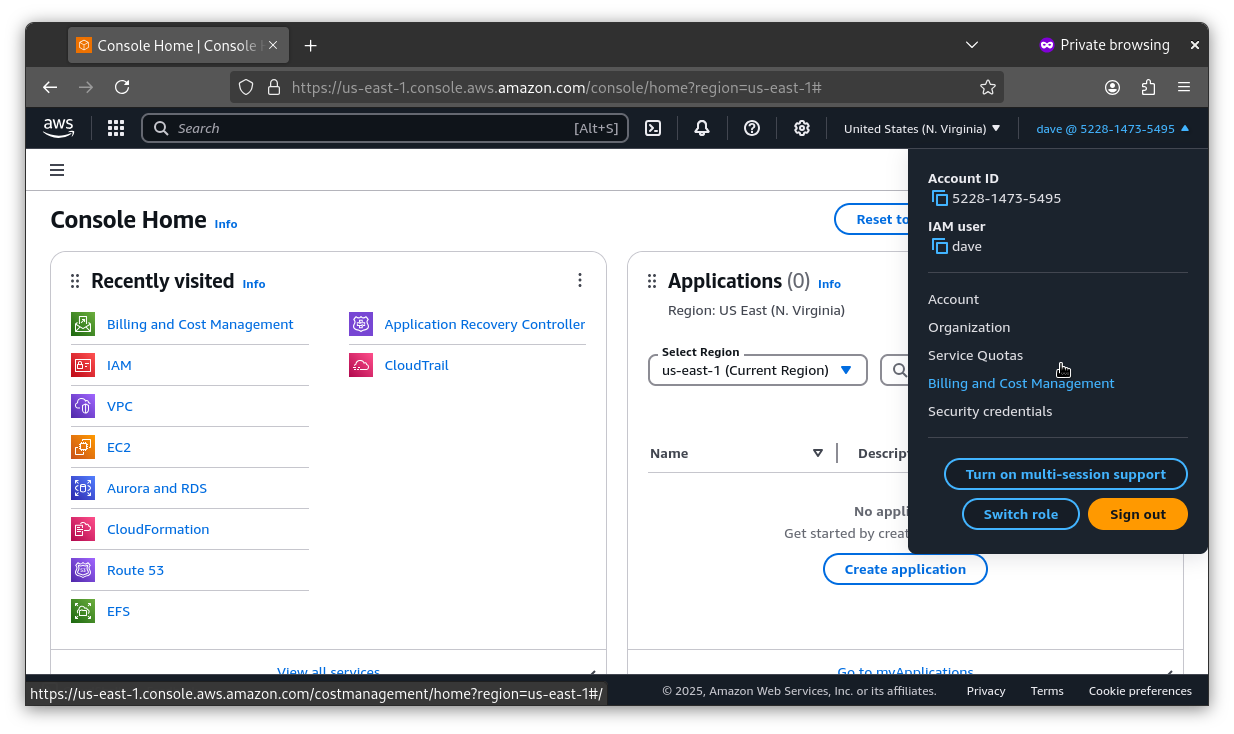Open the help question mark icon
The image size is (1234, 734).
pos(752,128)
